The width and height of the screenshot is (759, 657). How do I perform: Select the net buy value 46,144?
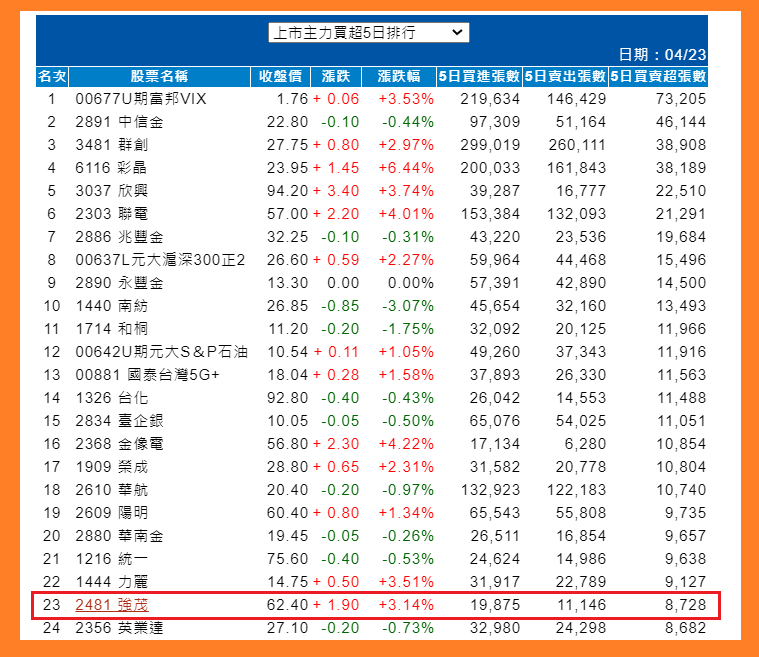tap(681, 122)
